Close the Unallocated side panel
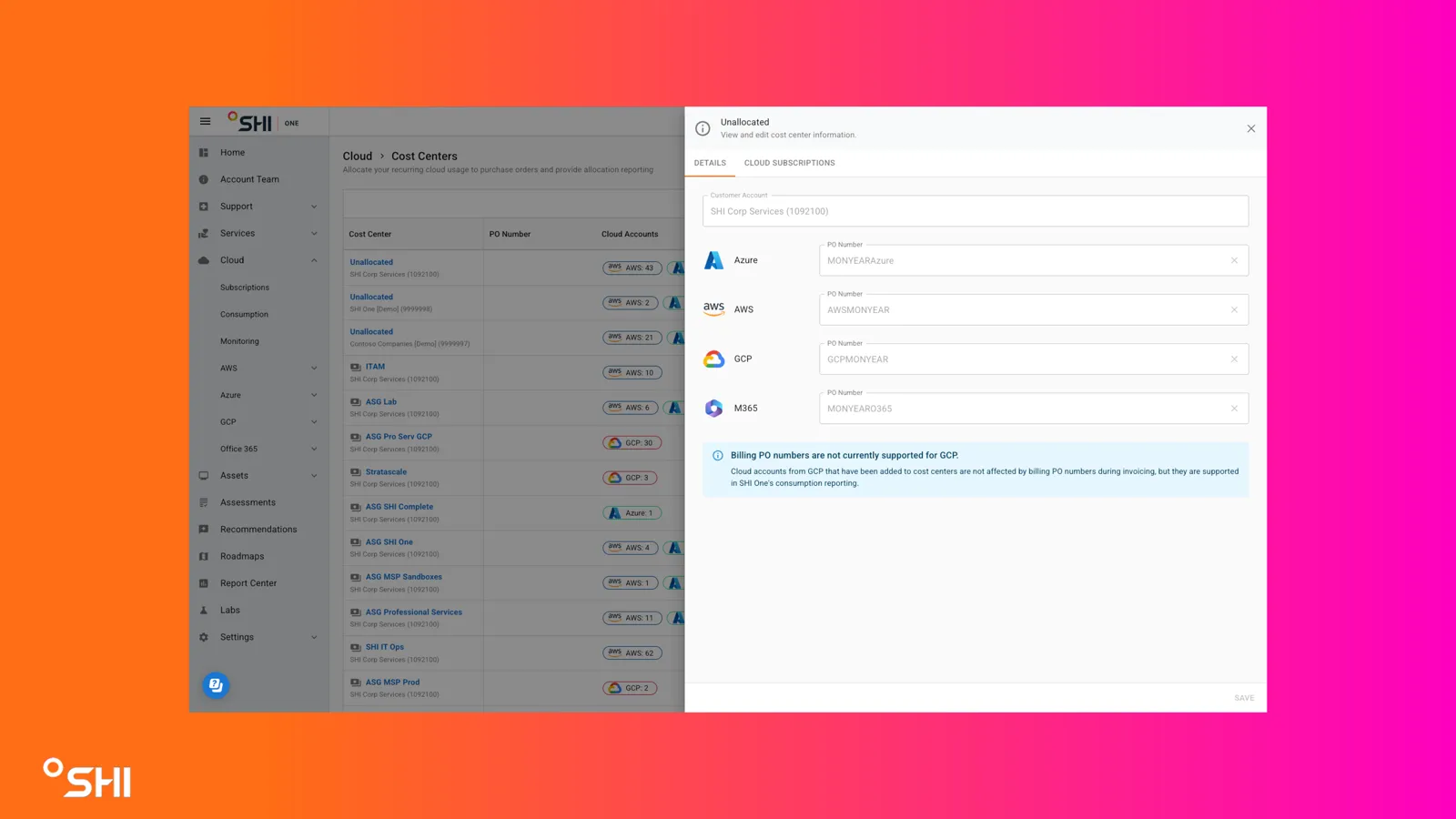Screen dimensions: 1456x819 coord(1251,128)
